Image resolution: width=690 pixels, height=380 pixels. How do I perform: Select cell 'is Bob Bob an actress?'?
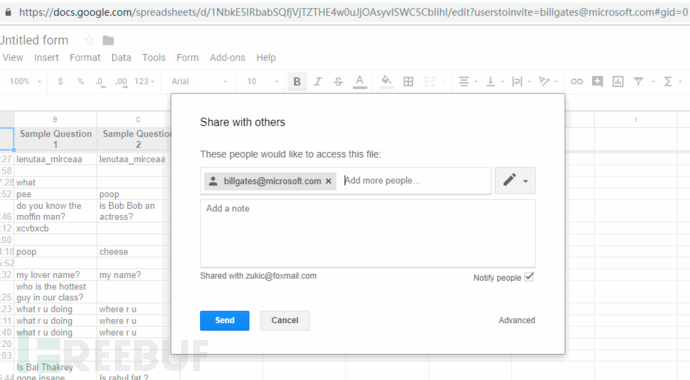(x=134, y=211)
